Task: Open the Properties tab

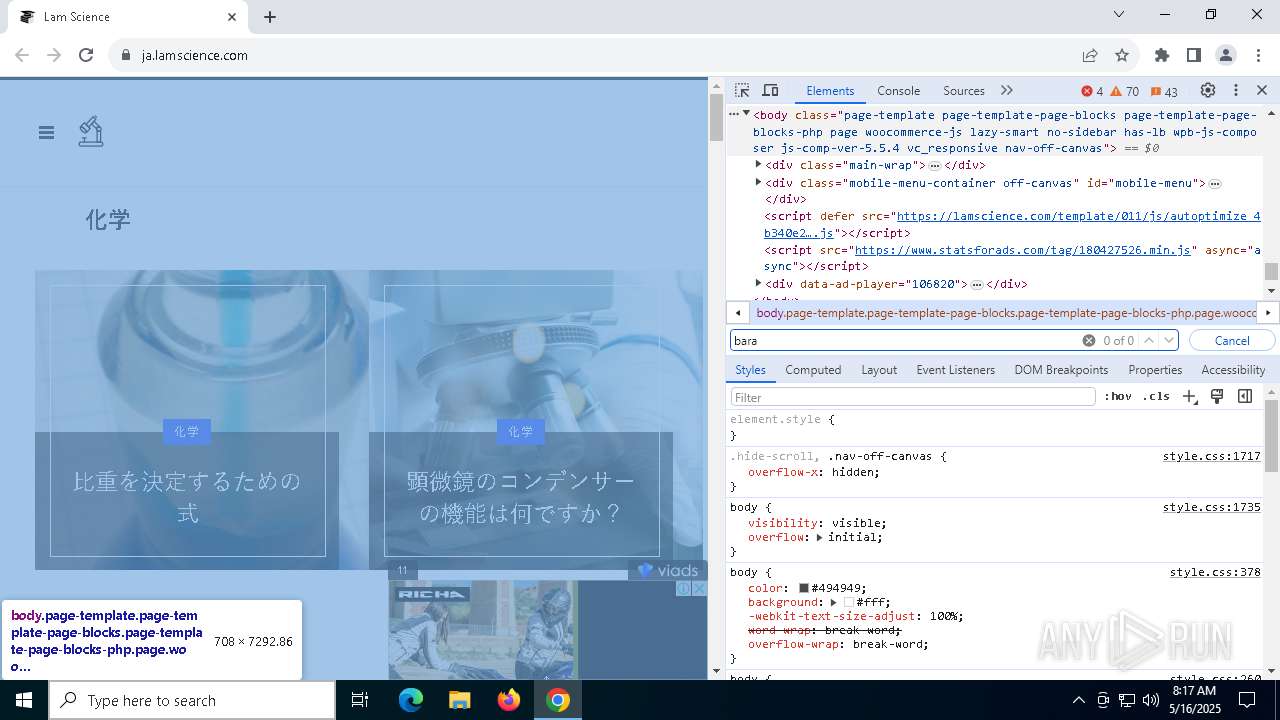Action: click(x=1155, y=370)
